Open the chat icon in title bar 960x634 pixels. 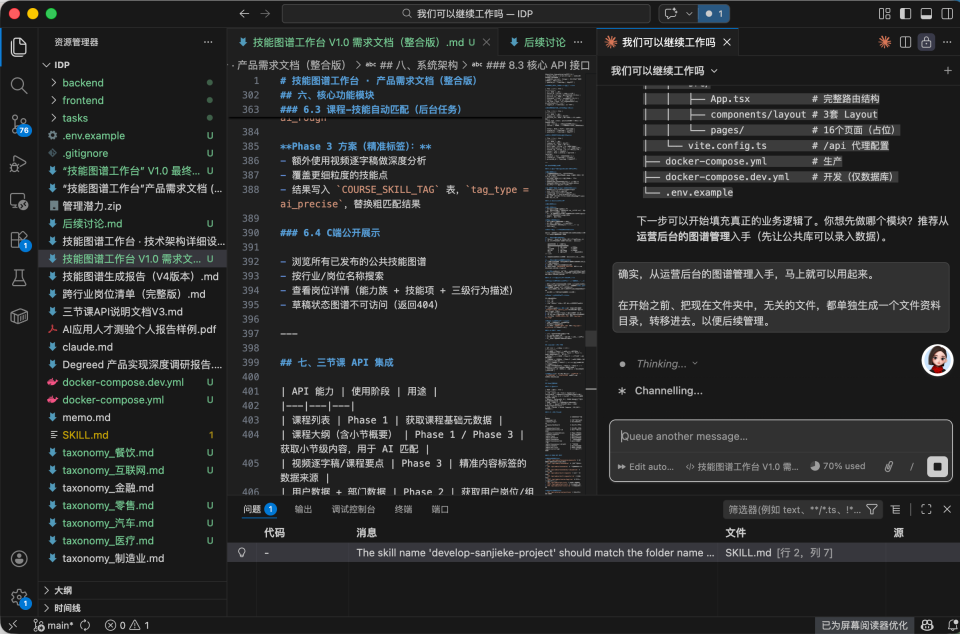[670, 13]
